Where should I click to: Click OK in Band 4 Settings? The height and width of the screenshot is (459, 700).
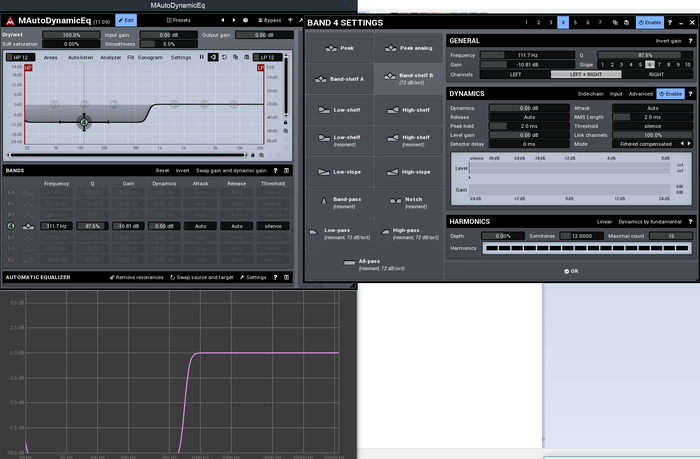(x=571, y=271)
